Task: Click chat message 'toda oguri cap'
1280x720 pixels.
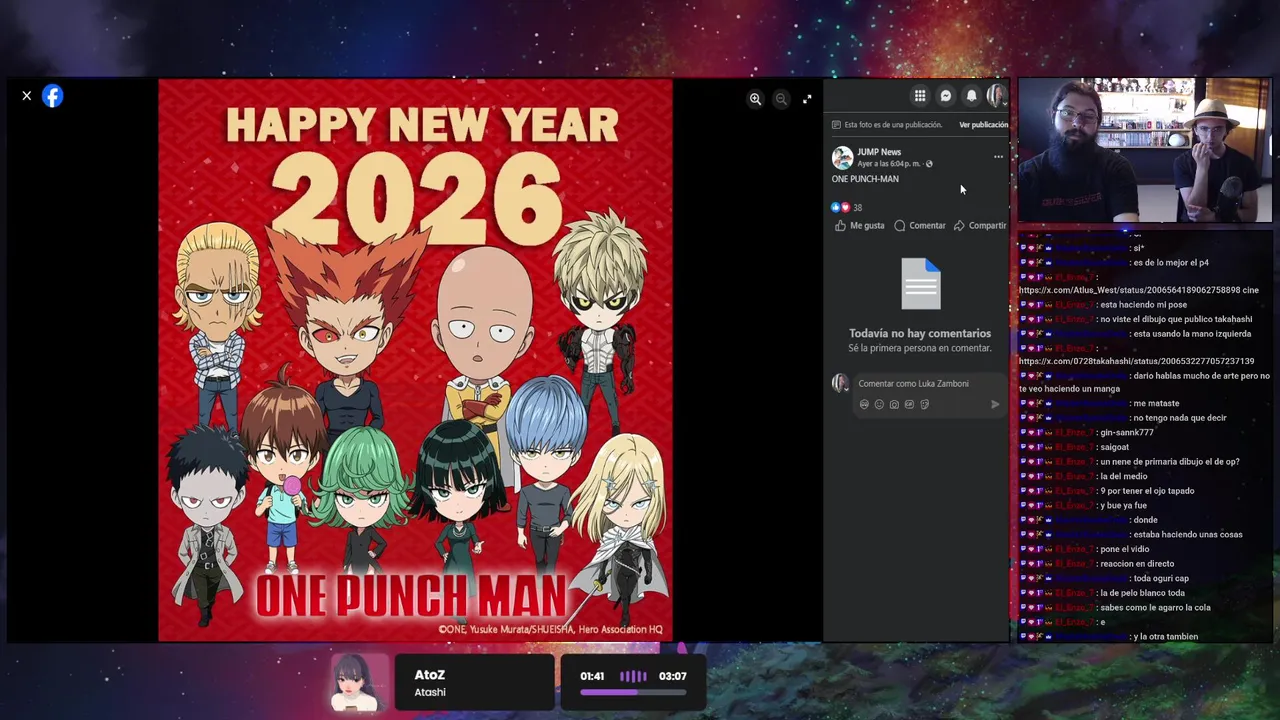Action: tap(1160, 579)
